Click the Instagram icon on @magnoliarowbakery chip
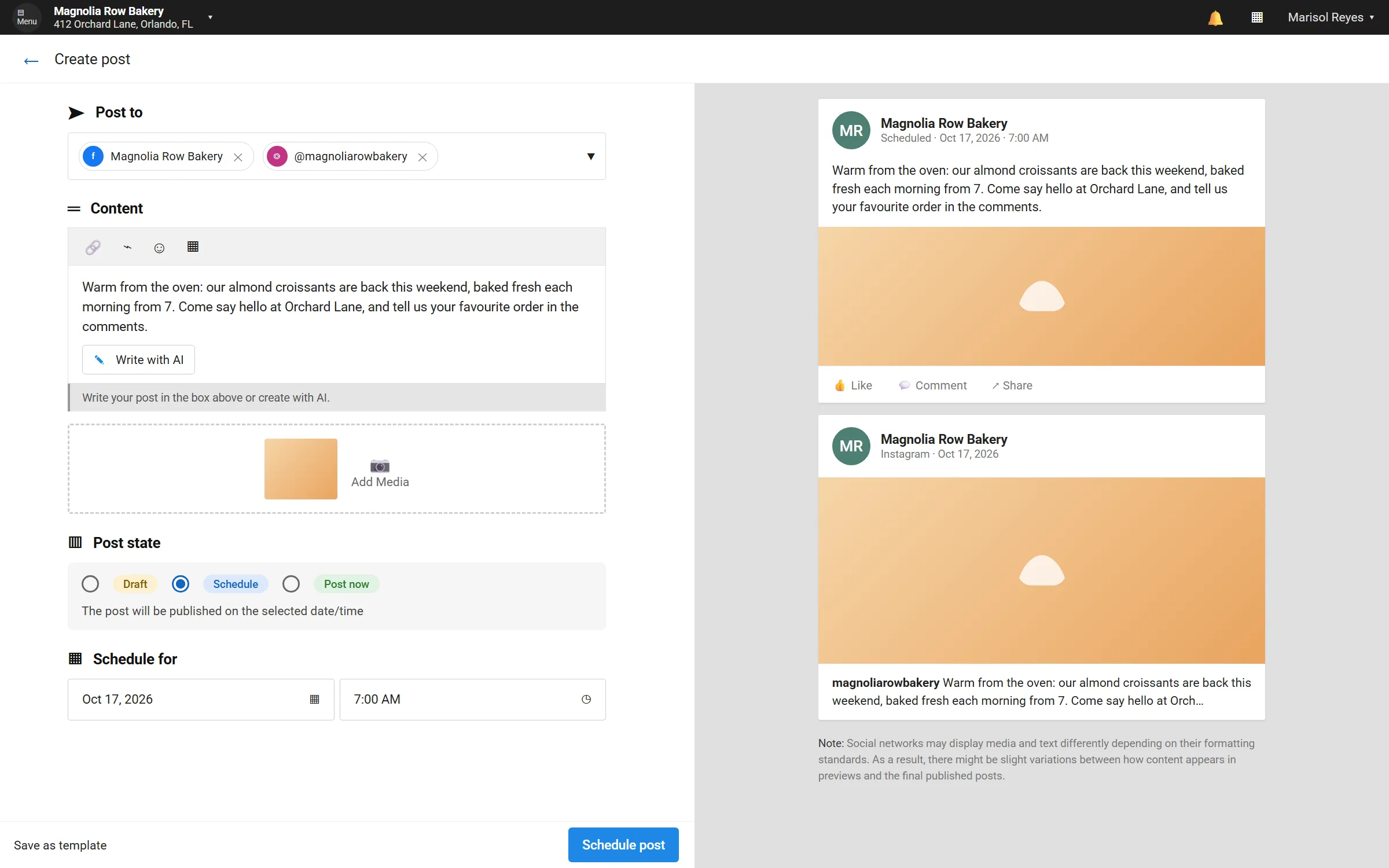Viewport: 1389px width, 868px height. [277, 156]
